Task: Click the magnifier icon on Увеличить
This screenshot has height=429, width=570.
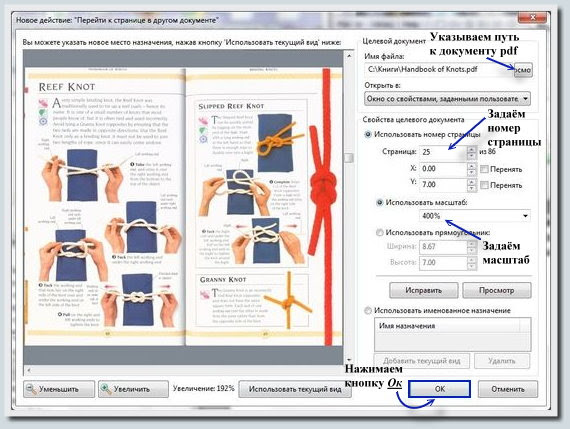Action: 106,389
